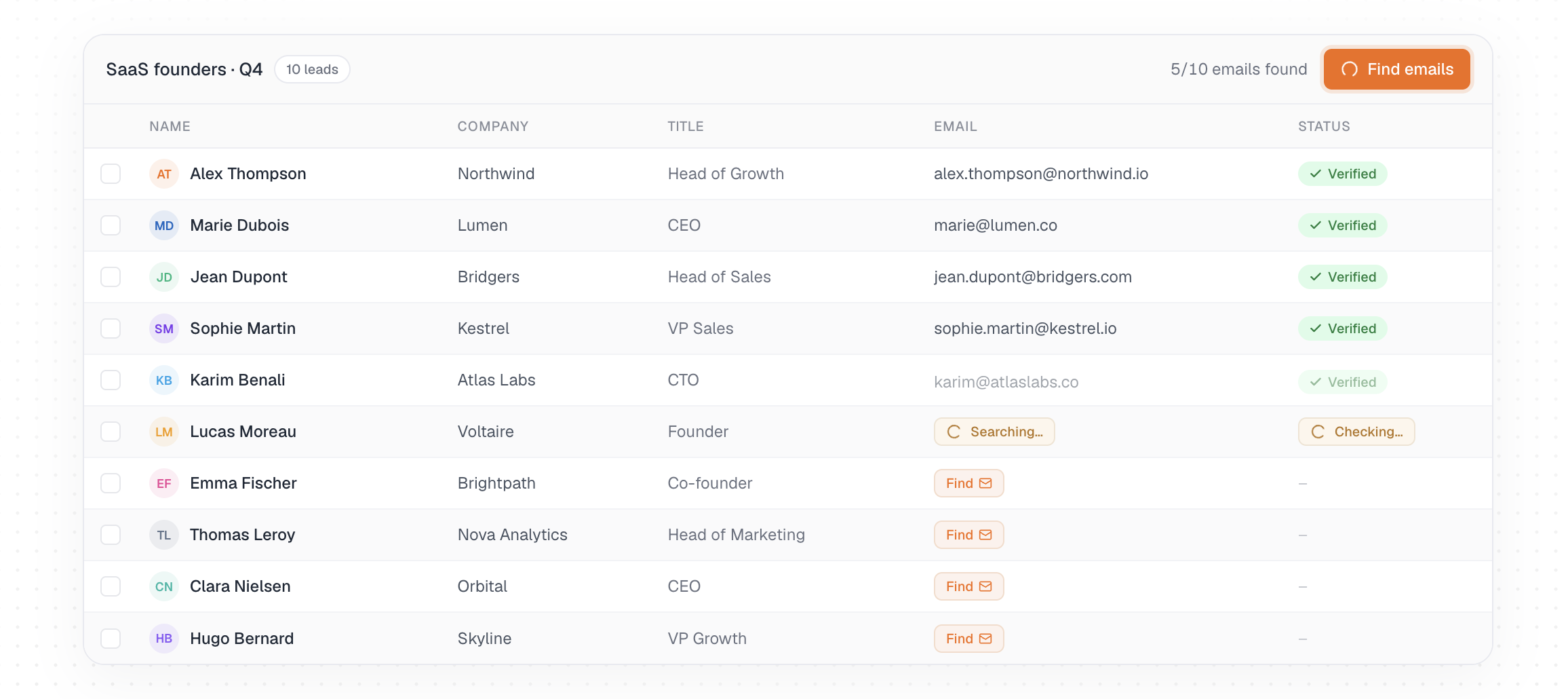Find email for Thomas Leroy
1568x699 pixels.
968,535
